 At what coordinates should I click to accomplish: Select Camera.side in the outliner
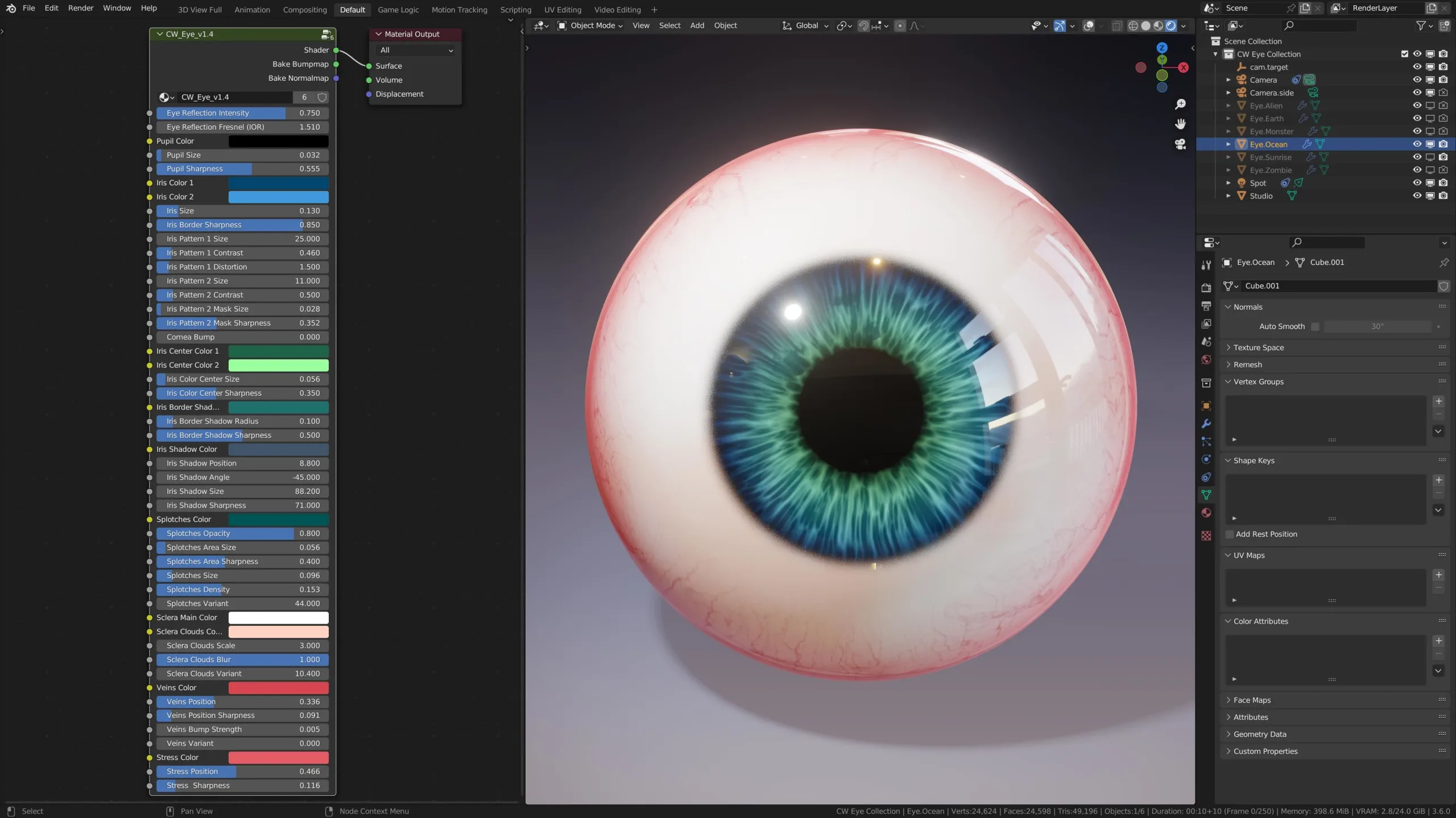tap(1271, 93)
